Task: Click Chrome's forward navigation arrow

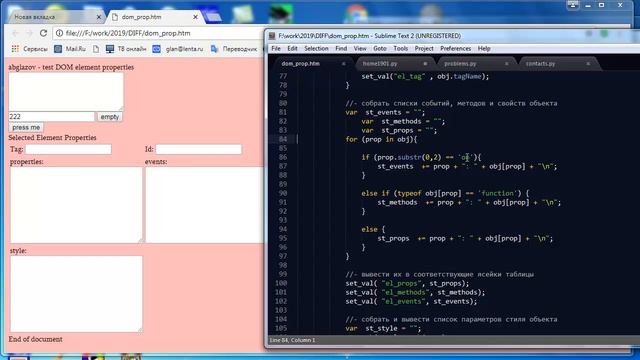Action: [29, 33]
